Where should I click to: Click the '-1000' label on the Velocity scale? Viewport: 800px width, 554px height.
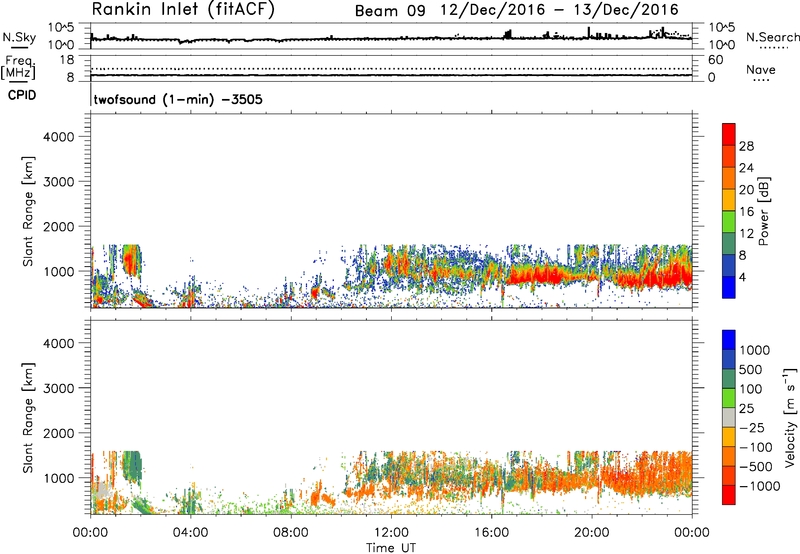click(760, 486)
